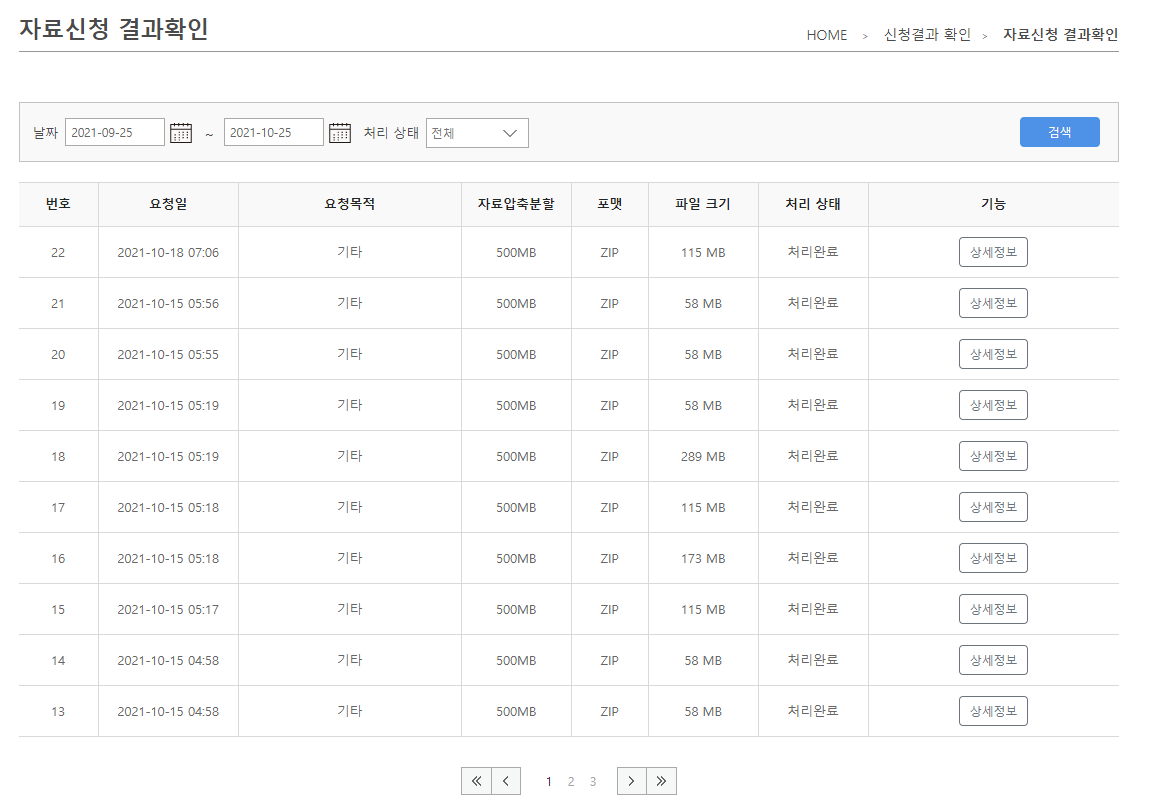Open 상세정보 for request number 21

click(993, 303)
